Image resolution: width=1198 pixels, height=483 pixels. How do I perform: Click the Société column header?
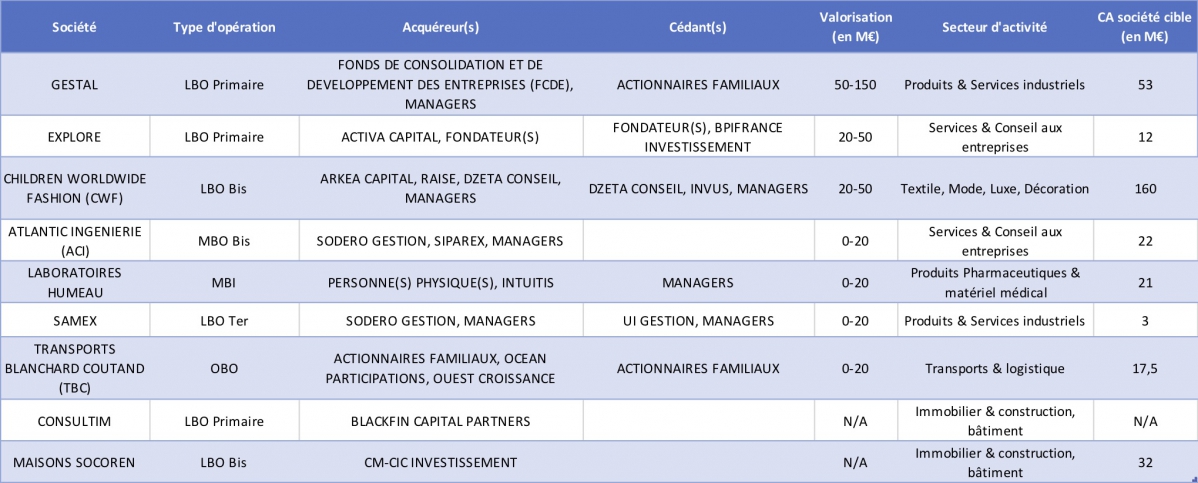(x=74, y=27)
